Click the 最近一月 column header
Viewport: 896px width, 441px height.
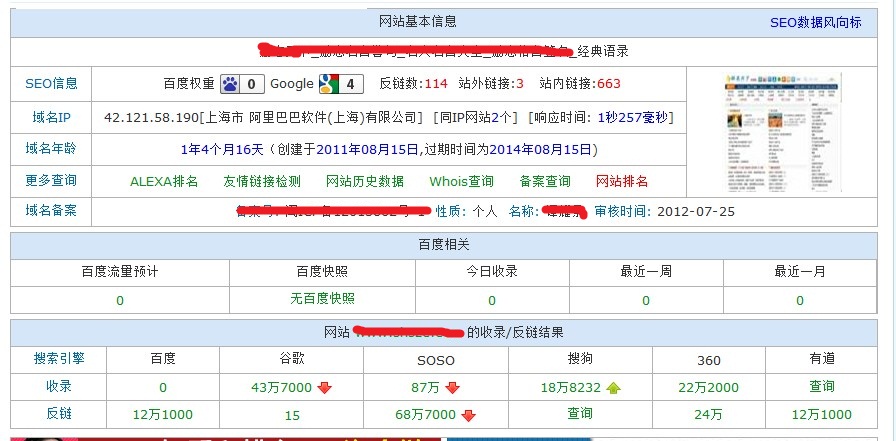[x=800, y=272]
